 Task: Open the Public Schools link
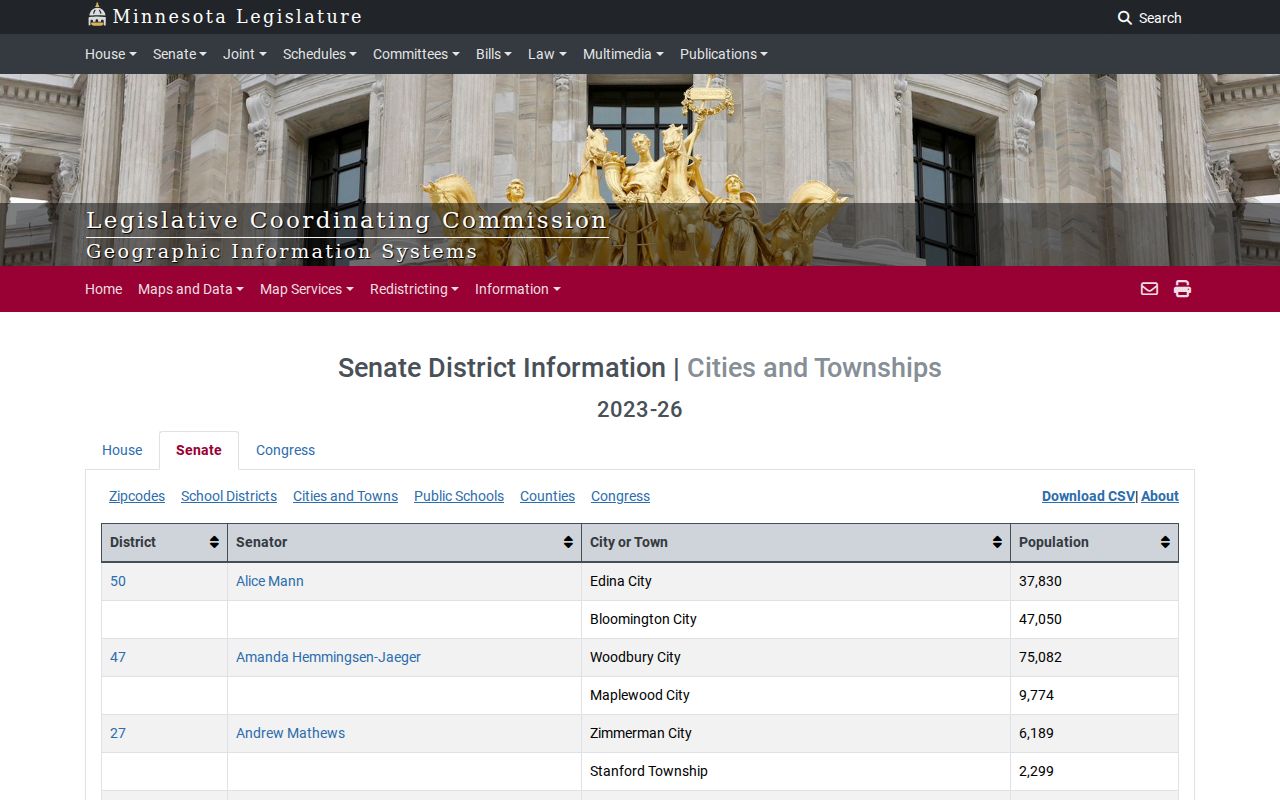pos(459,496)
